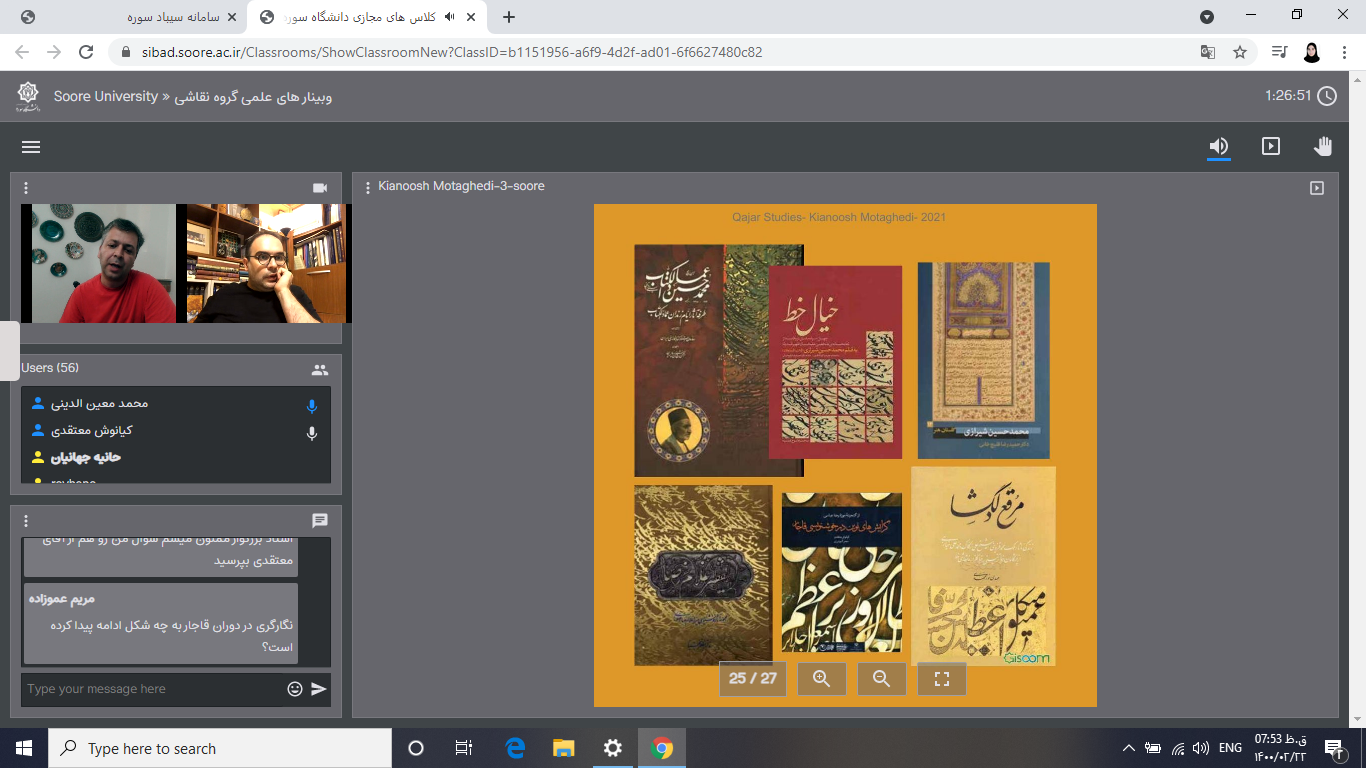Click مریم عموزاده's chat message
Viewport: 1366px width, 768px height.
(160, 625)
